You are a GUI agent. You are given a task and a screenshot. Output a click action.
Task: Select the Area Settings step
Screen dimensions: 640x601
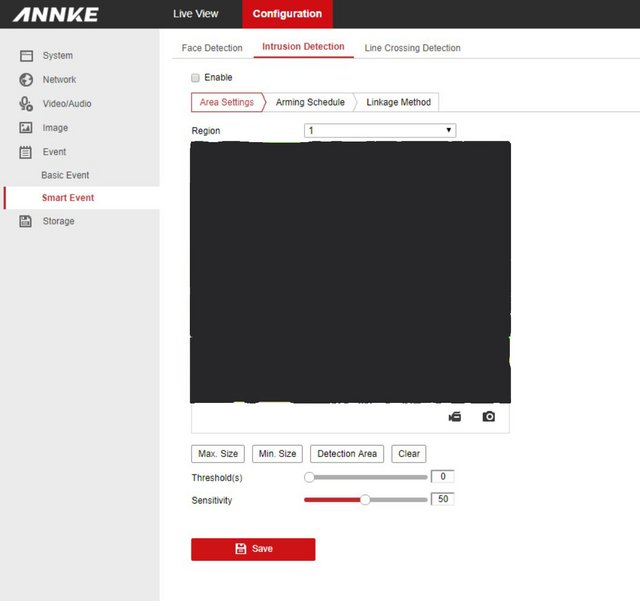pos(227,102)
